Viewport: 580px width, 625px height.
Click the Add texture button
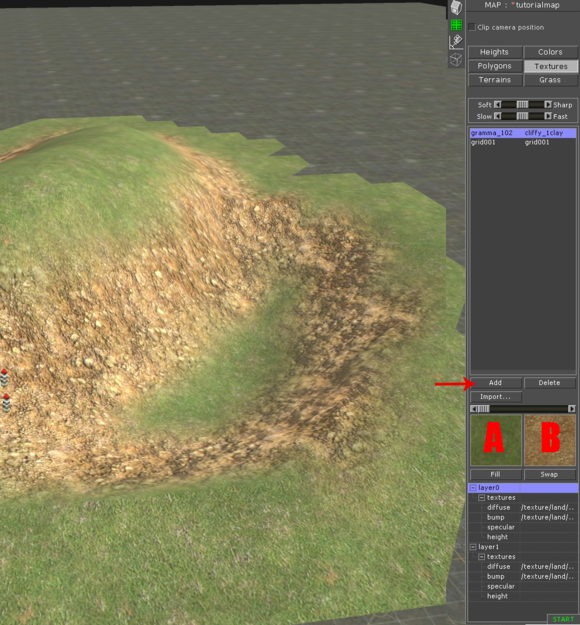tap(495, 383)
